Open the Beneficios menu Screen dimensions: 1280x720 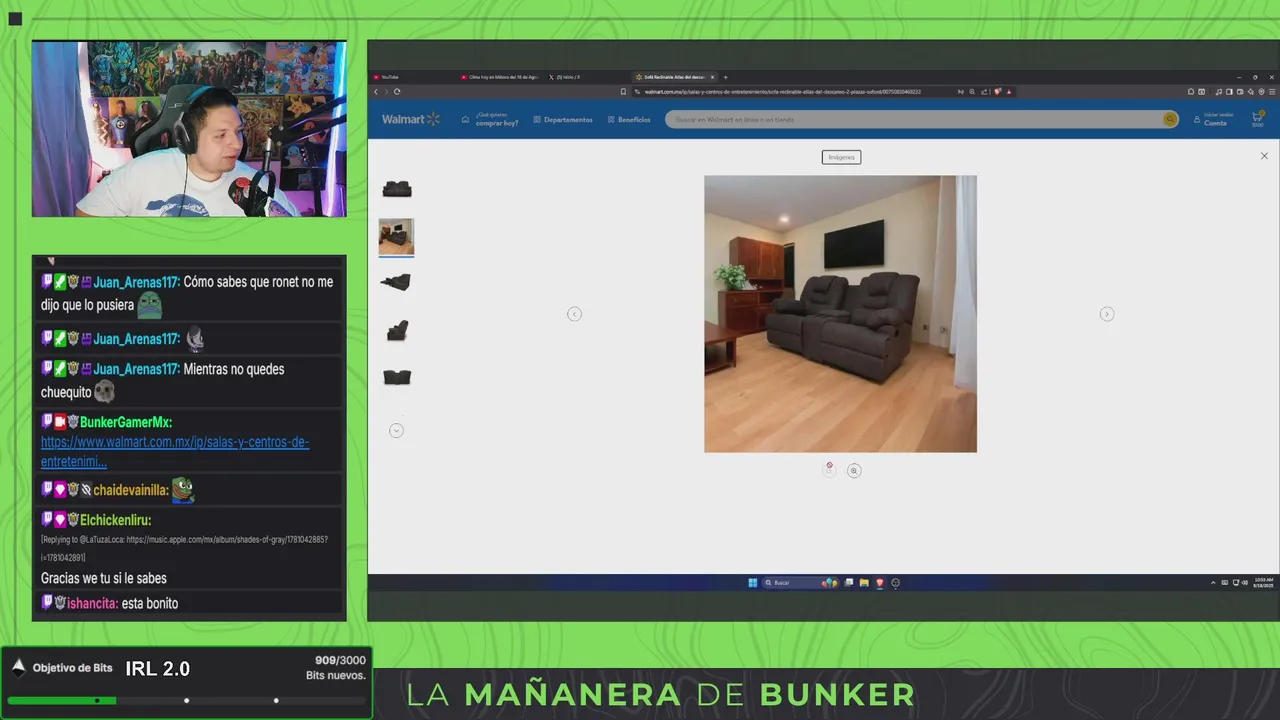(x=629, y=120)
